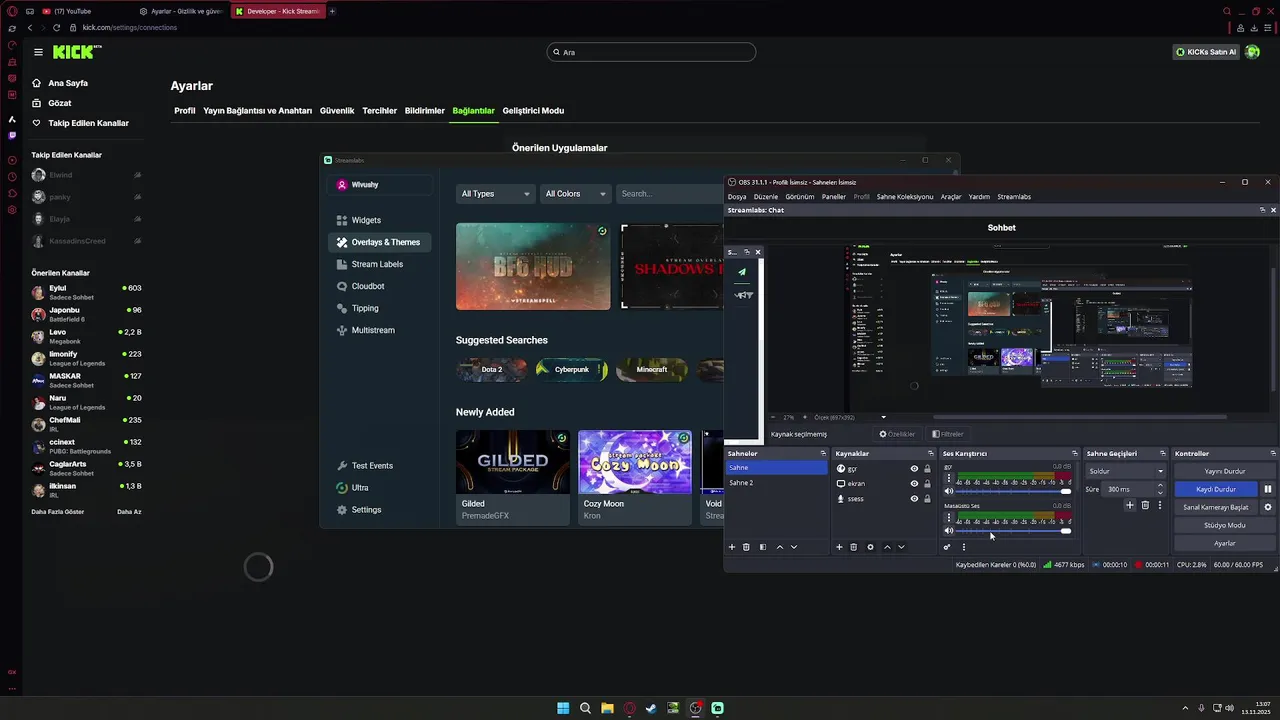1280x720 pixels.
Task: Toggle the lock on the ekran source
Action: click(927, 483)
